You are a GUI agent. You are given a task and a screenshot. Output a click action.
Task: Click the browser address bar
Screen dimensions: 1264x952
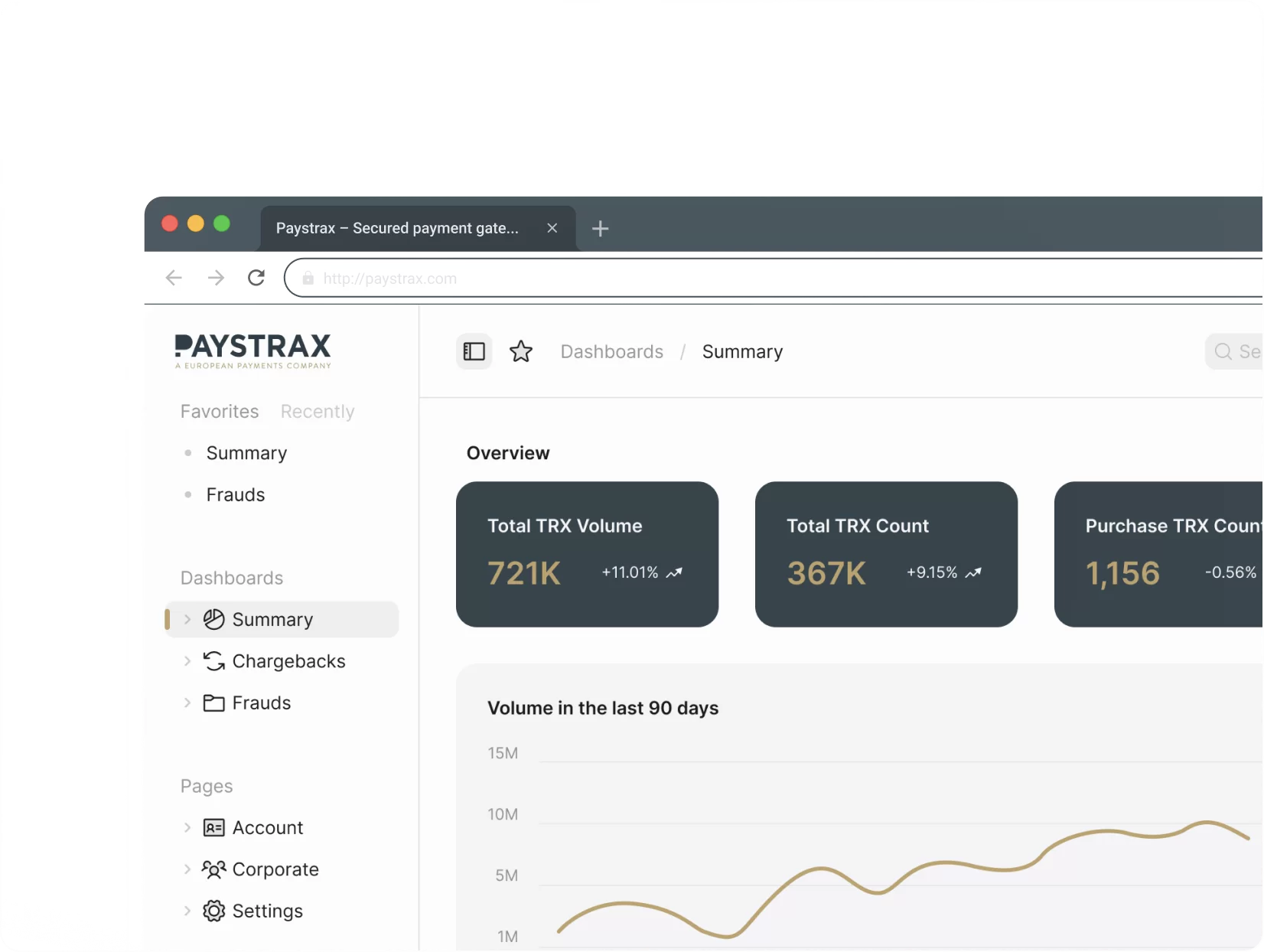(x=765, y=278)
